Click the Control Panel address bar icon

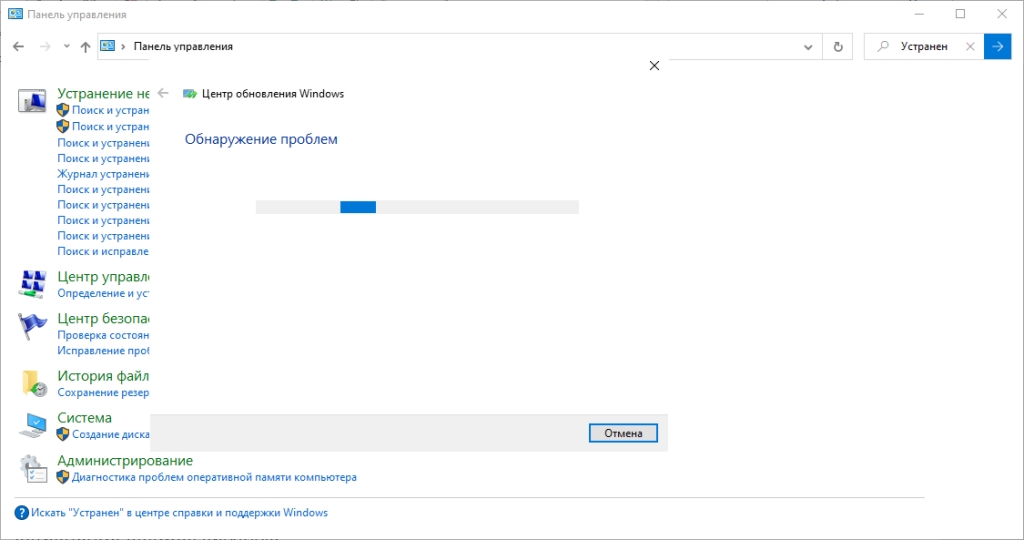pyautogui.click(x=107, y=46)
